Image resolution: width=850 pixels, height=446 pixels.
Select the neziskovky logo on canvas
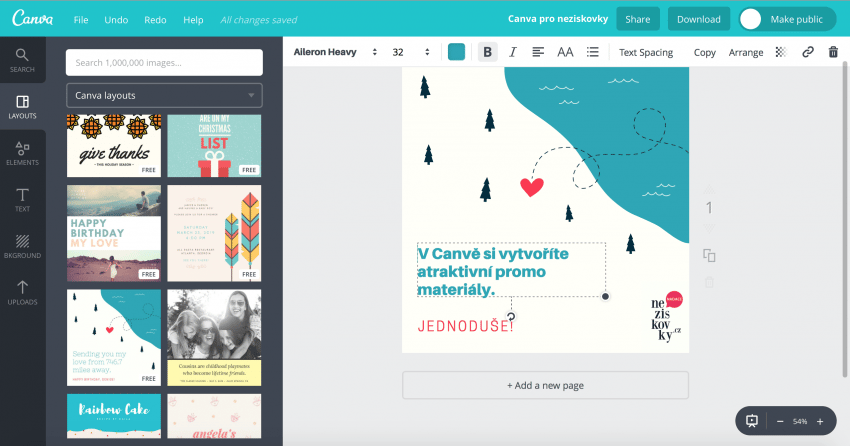[667, 317]
